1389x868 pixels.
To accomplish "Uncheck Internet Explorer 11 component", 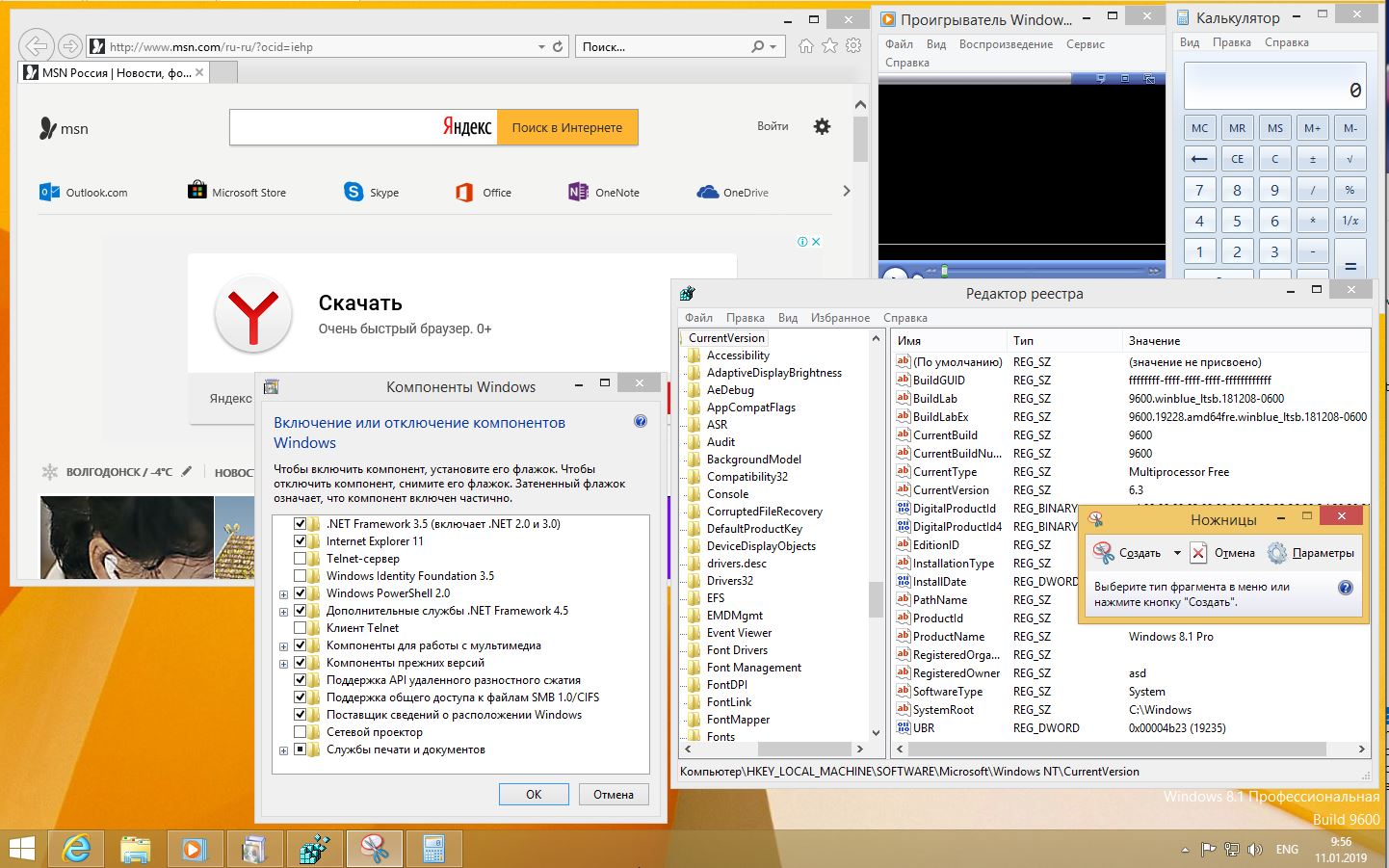I will click(x=300, y=541).
